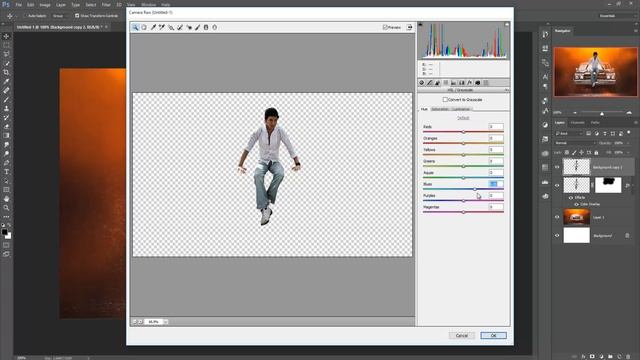Select the Gradient tool in Photoshop toolbox
640x360 pixels.
click(x=6, y=136)
